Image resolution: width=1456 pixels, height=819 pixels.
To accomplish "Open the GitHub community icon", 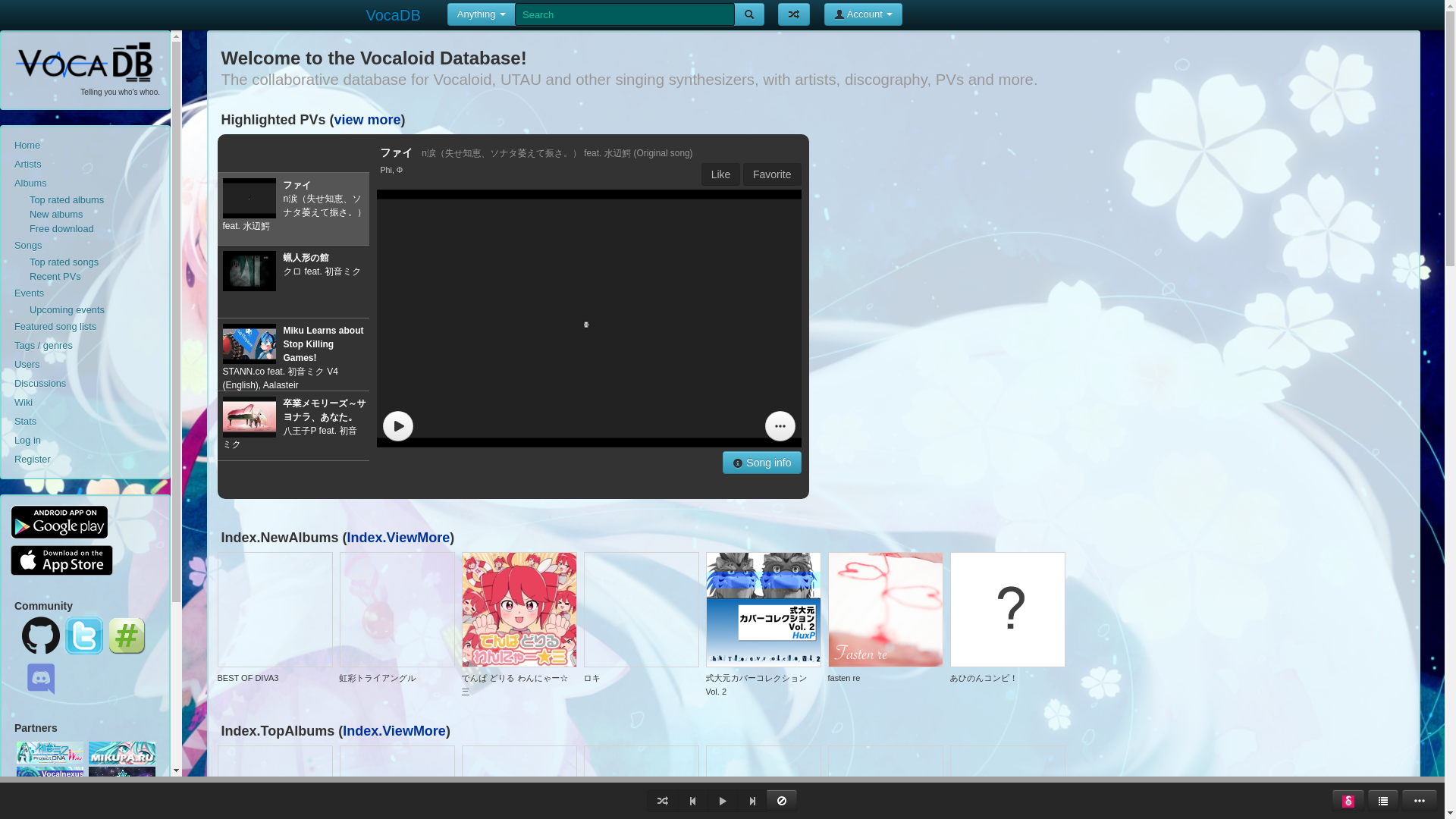I will (x=41, y=635).
